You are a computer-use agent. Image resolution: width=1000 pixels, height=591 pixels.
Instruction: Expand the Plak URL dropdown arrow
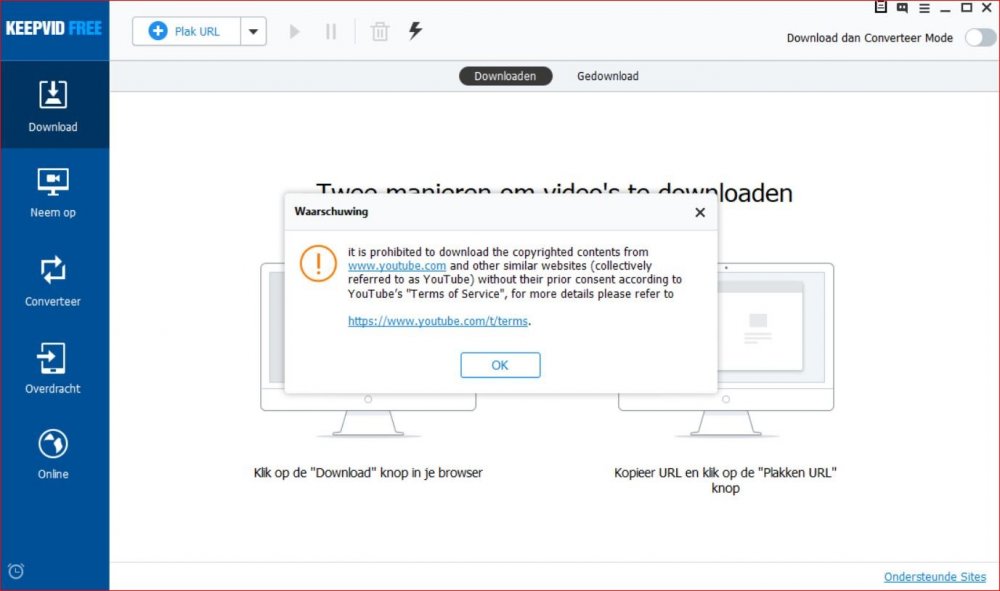point(253,31)
